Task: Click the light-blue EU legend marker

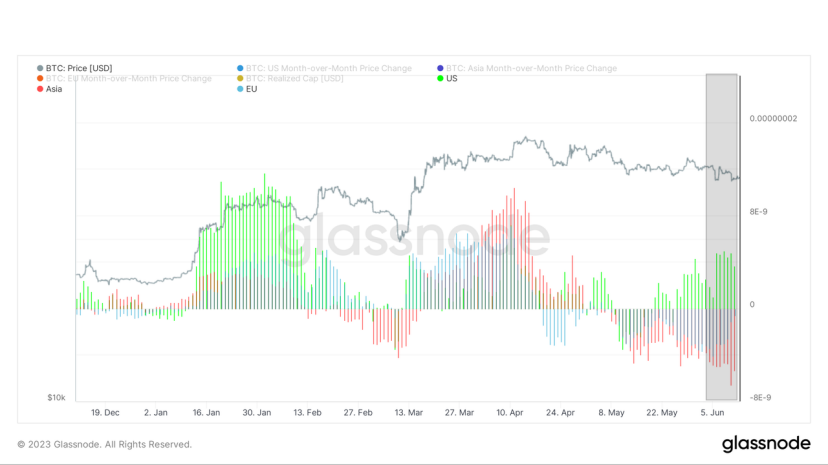Action: (239, 89)
